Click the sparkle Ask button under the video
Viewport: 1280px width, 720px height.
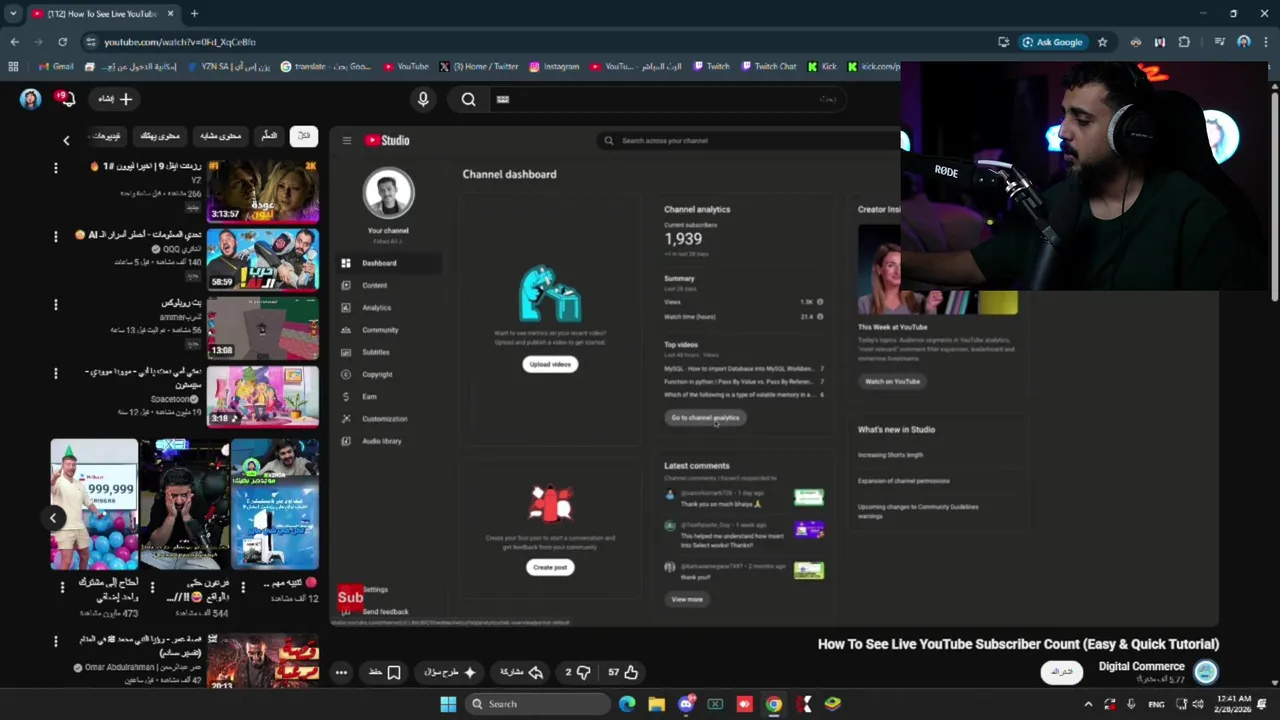(451, 672)
